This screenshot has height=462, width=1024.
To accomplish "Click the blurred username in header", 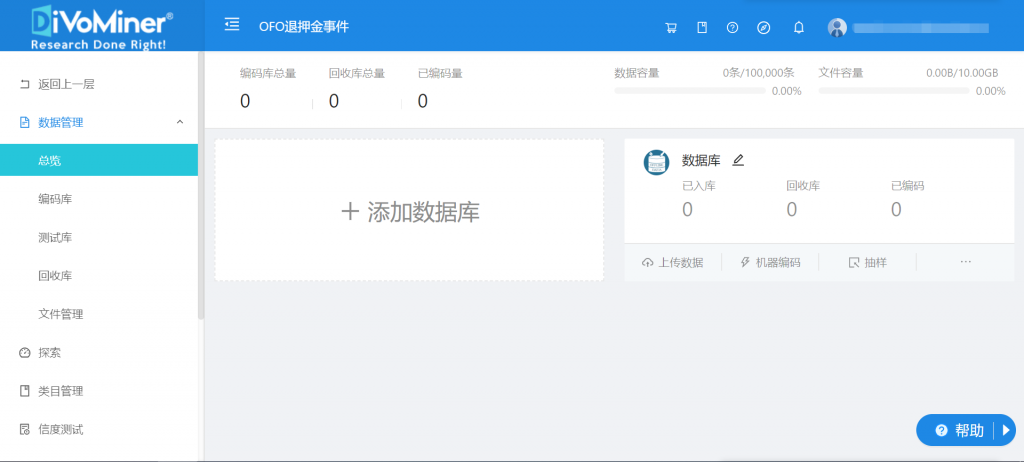I will click(921, 28).
